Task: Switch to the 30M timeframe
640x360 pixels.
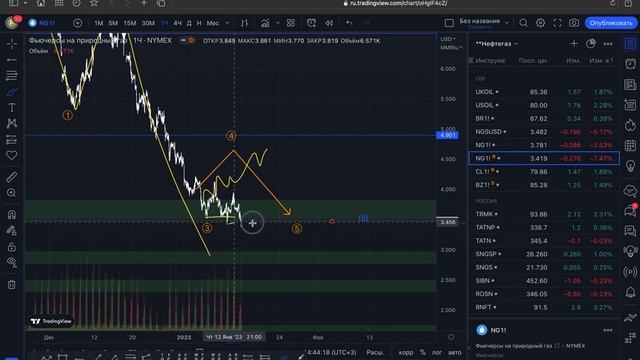Action: (148, 23)
